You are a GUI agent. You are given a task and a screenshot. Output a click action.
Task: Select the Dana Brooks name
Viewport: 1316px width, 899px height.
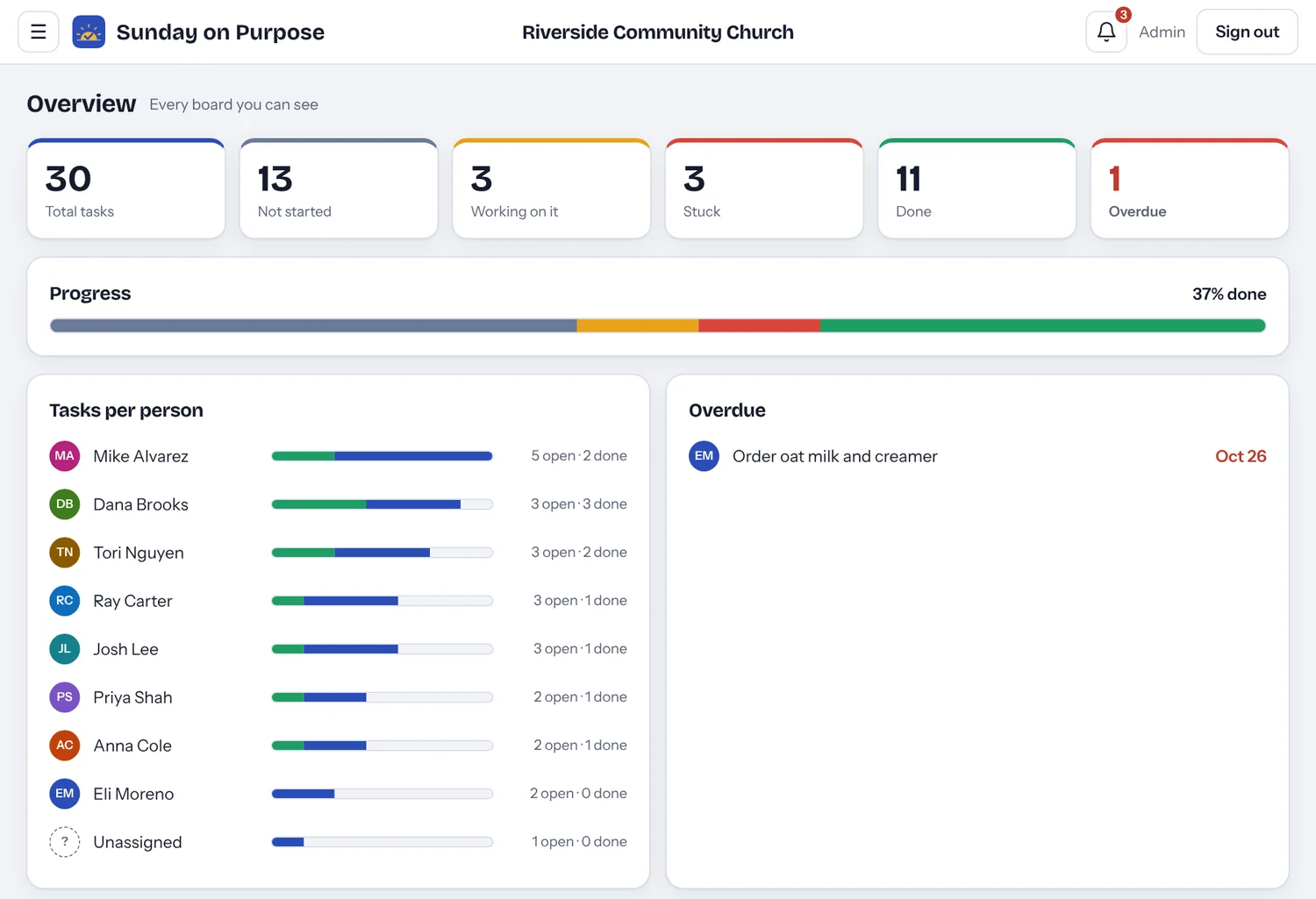[x=141, y=504]
